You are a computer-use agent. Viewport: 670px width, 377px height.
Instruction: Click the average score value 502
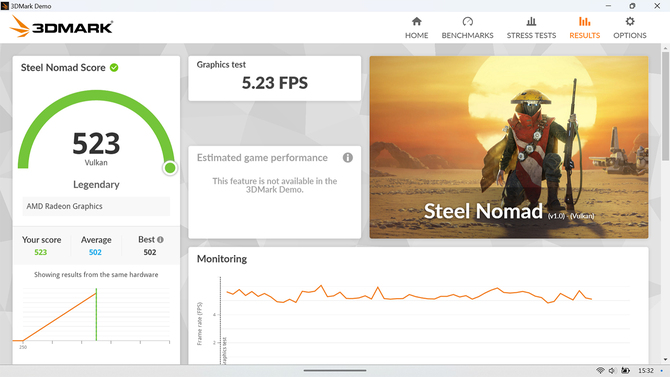click(95, 252)
